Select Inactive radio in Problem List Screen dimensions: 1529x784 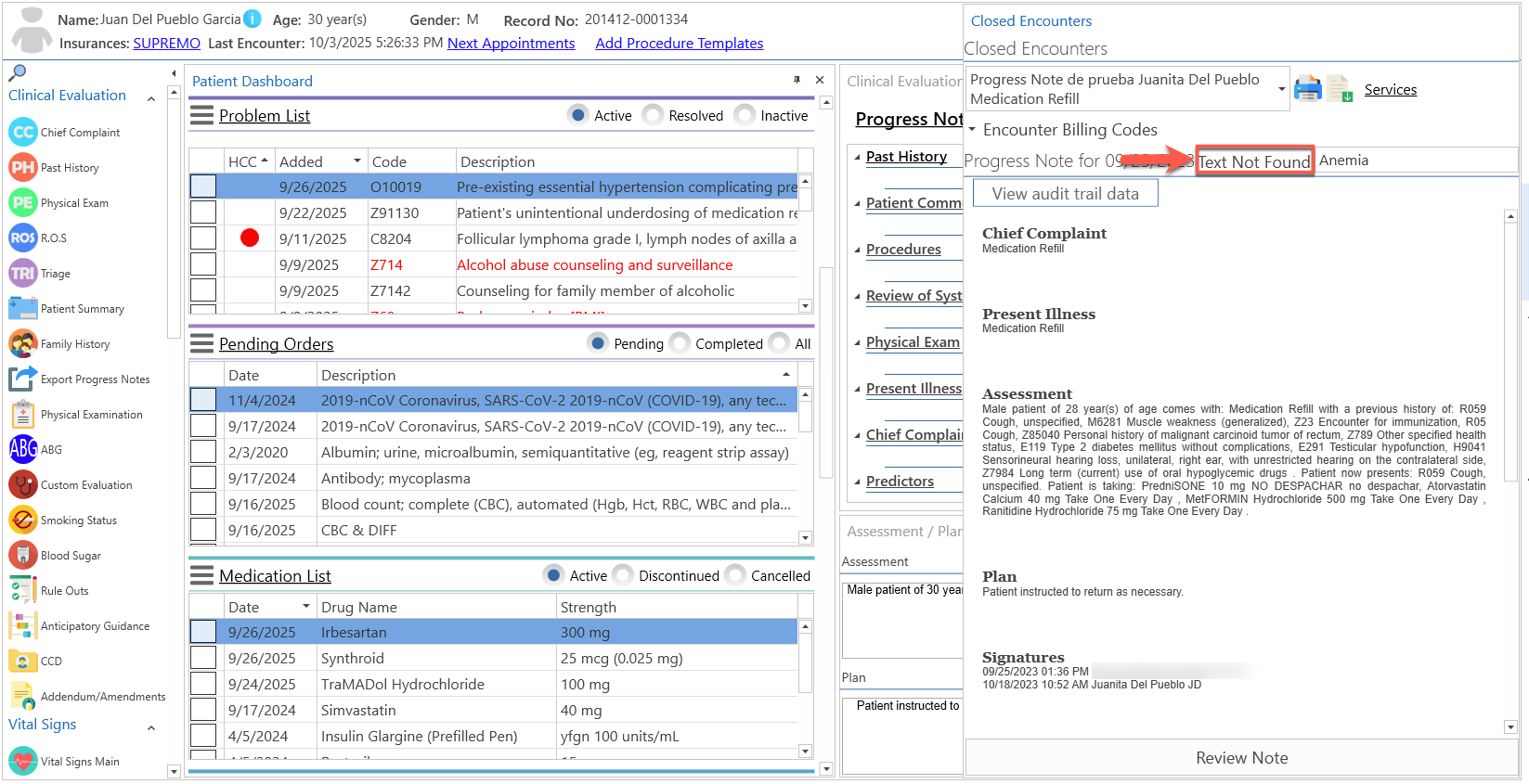[745, 115]
